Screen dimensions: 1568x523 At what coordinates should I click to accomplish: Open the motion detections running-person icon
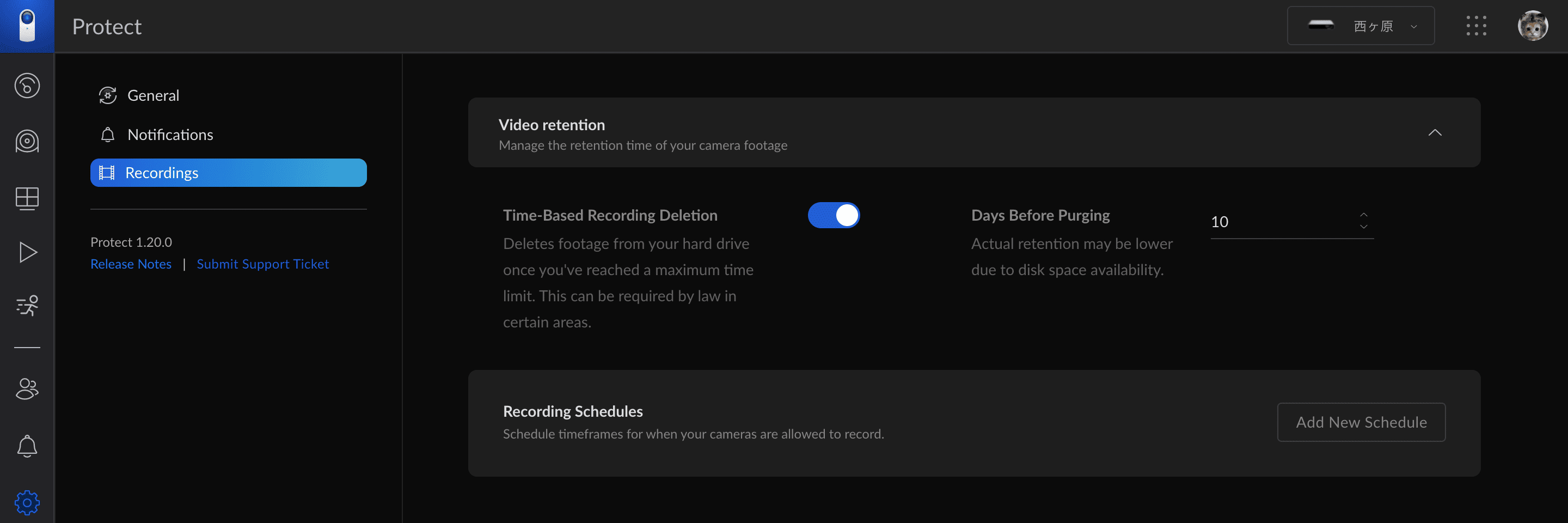(27, 306)
